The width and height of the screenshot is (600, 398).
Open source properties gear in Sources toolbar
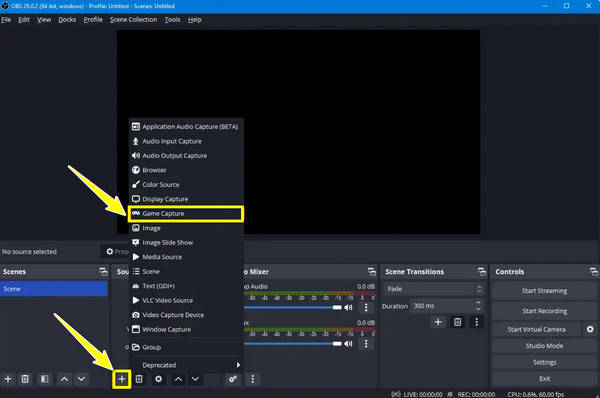pyautogui.click(x=158, y=379)
